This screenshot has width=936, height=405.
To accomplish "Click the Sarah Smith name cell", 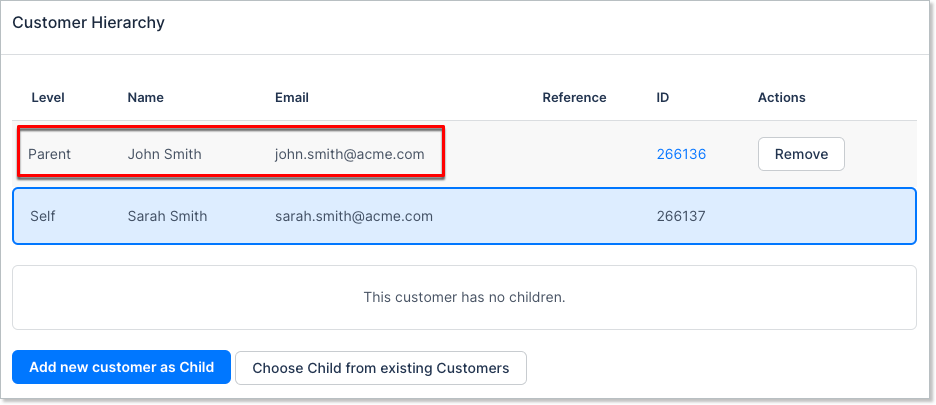I will pyautogui.click(x=167, y=216).
